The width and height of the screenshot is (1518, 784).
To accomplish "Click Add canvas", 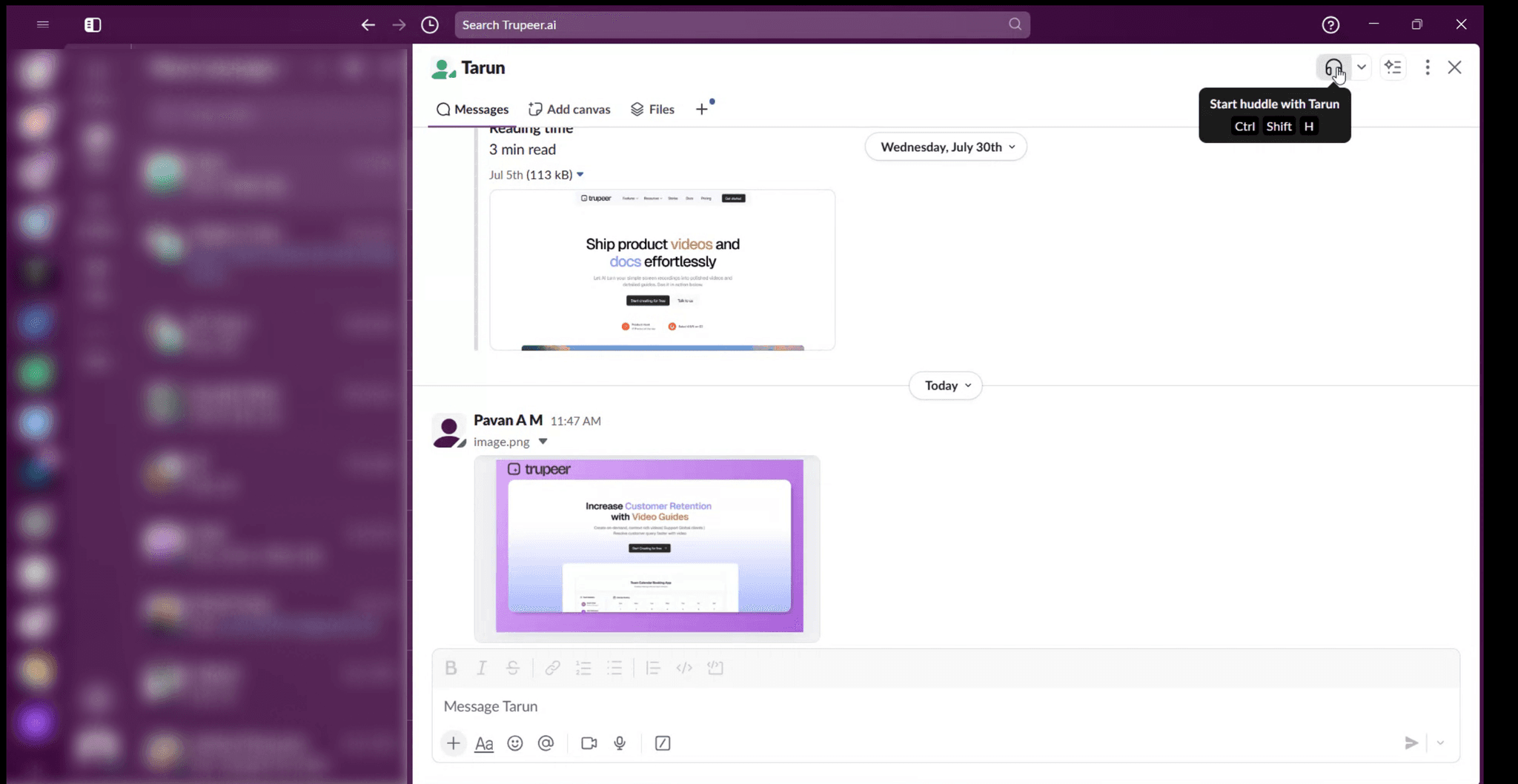I will coord(569,109).
